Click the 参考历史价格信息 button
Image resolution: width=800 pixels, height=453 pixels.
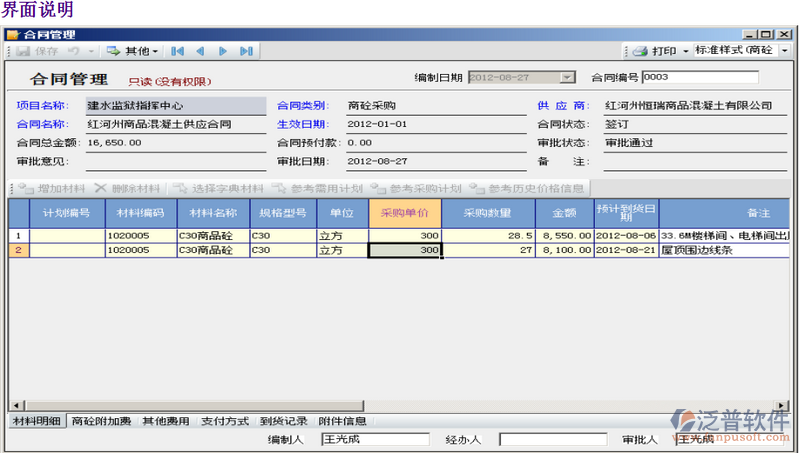coord(534,188)
